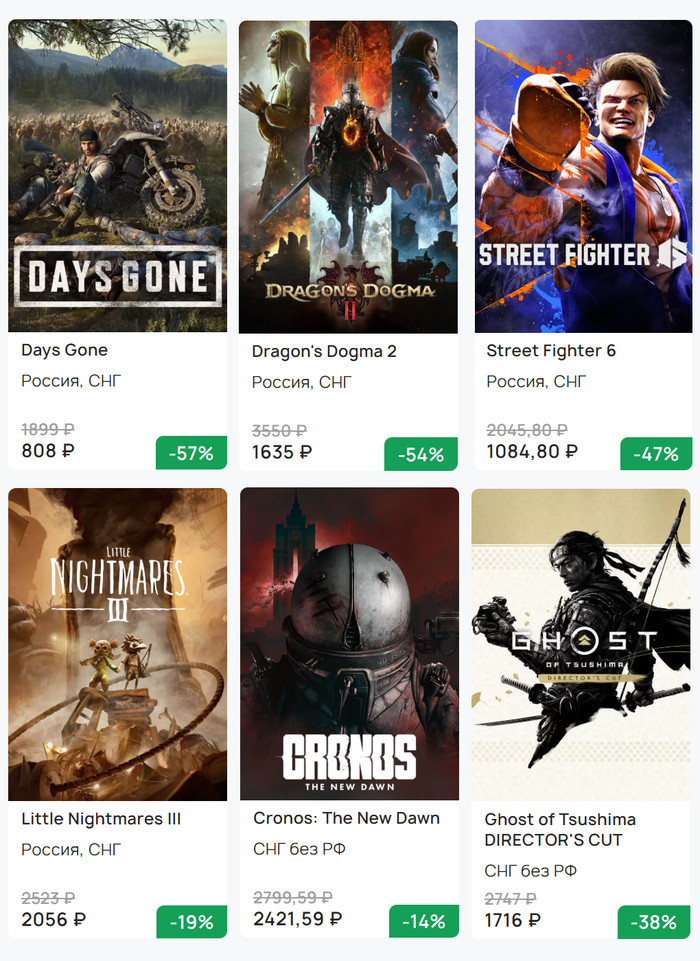Select the -47% discount badge
Screen dimensions: 700x961
pos(656,453)
